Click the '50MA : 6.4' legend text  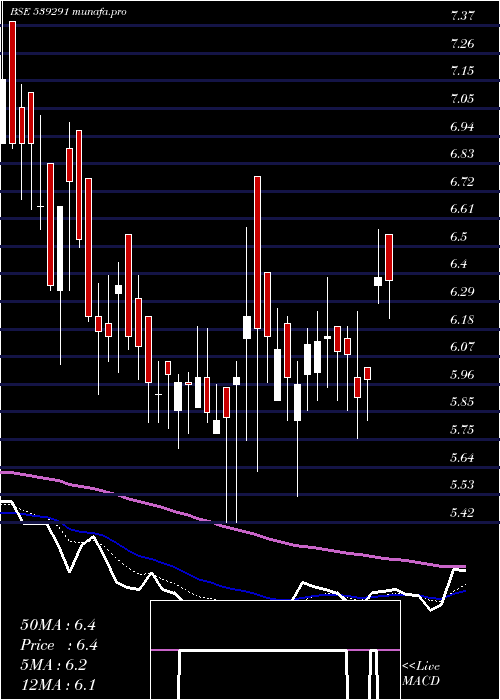[x=58, y=625]
